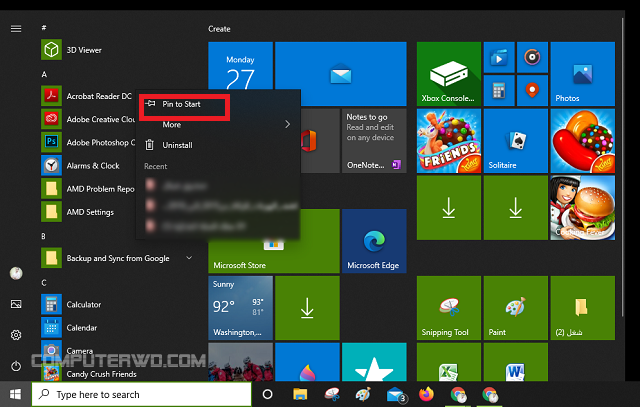
Task: Select Uninstall from context menu
Action: (x=218, y=145)
